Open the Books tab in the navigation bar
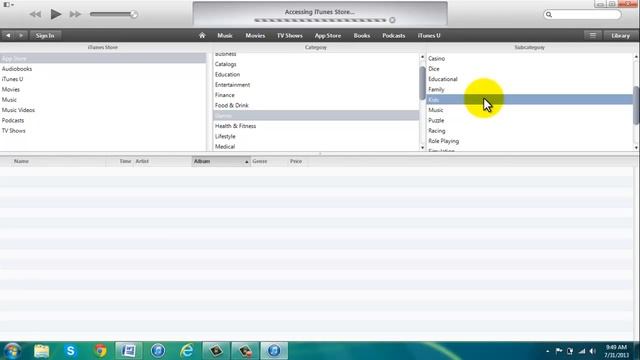 pyautogui.click(x=362, y=36)
